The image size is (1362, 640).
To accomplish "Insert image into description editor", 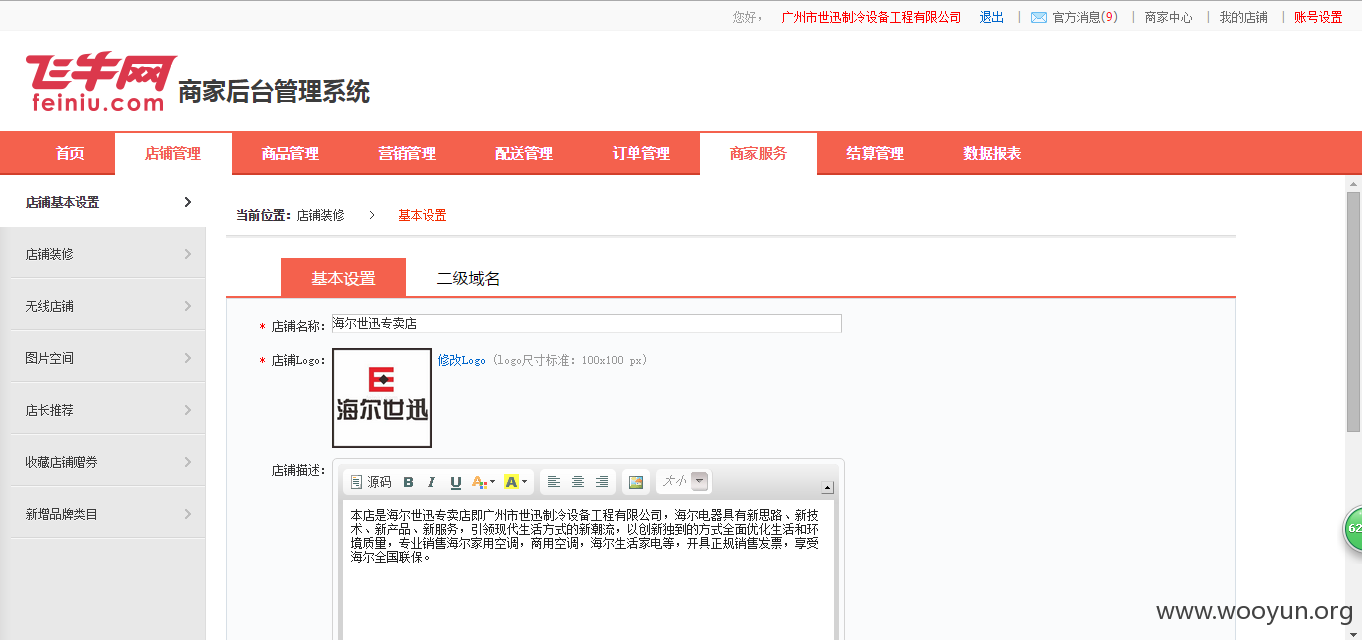I will pyautogui.click(x=635, y=482).
